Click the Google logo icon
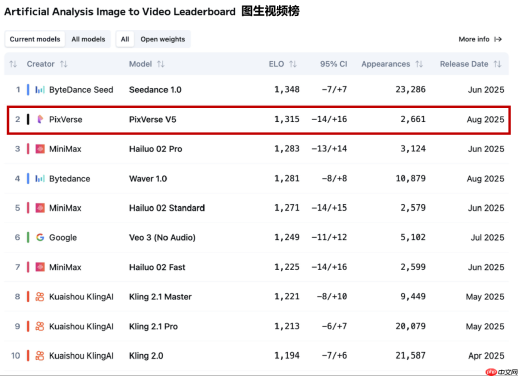Viewport: 518px width, 376px height. [x=40, y=237]
